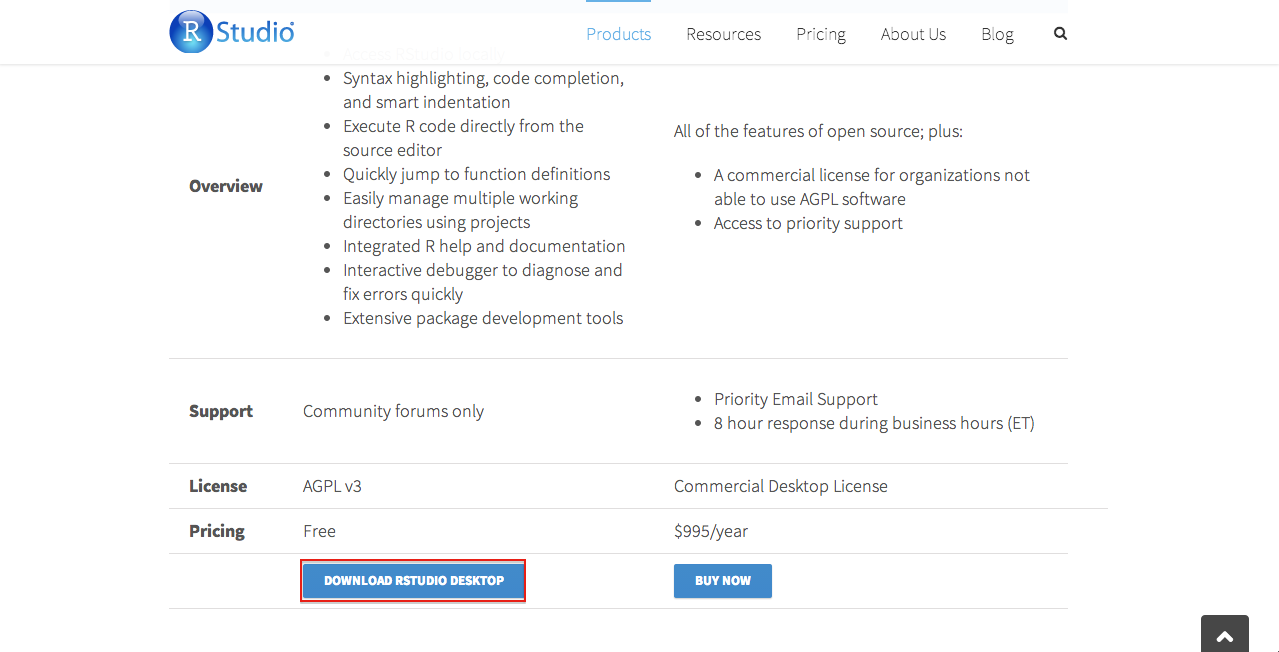Image resolution: width=1279 pixels, height=652 pixels.
Task: Open the Products menu
Action: coord(618,34)
